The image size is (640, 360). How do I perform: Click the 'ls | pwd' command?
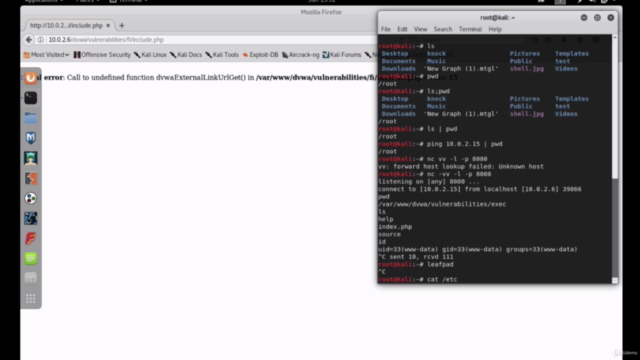pos(442,129)
